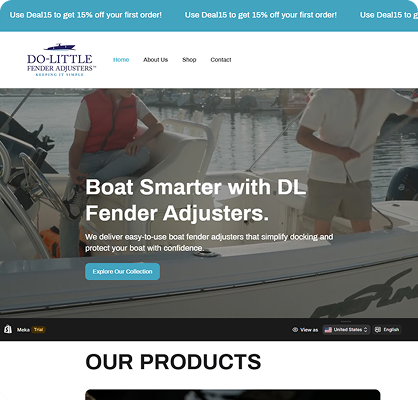Click the eye icon beside View as
The height and width of the screenshot is (400, 418).
coord(295,330)
